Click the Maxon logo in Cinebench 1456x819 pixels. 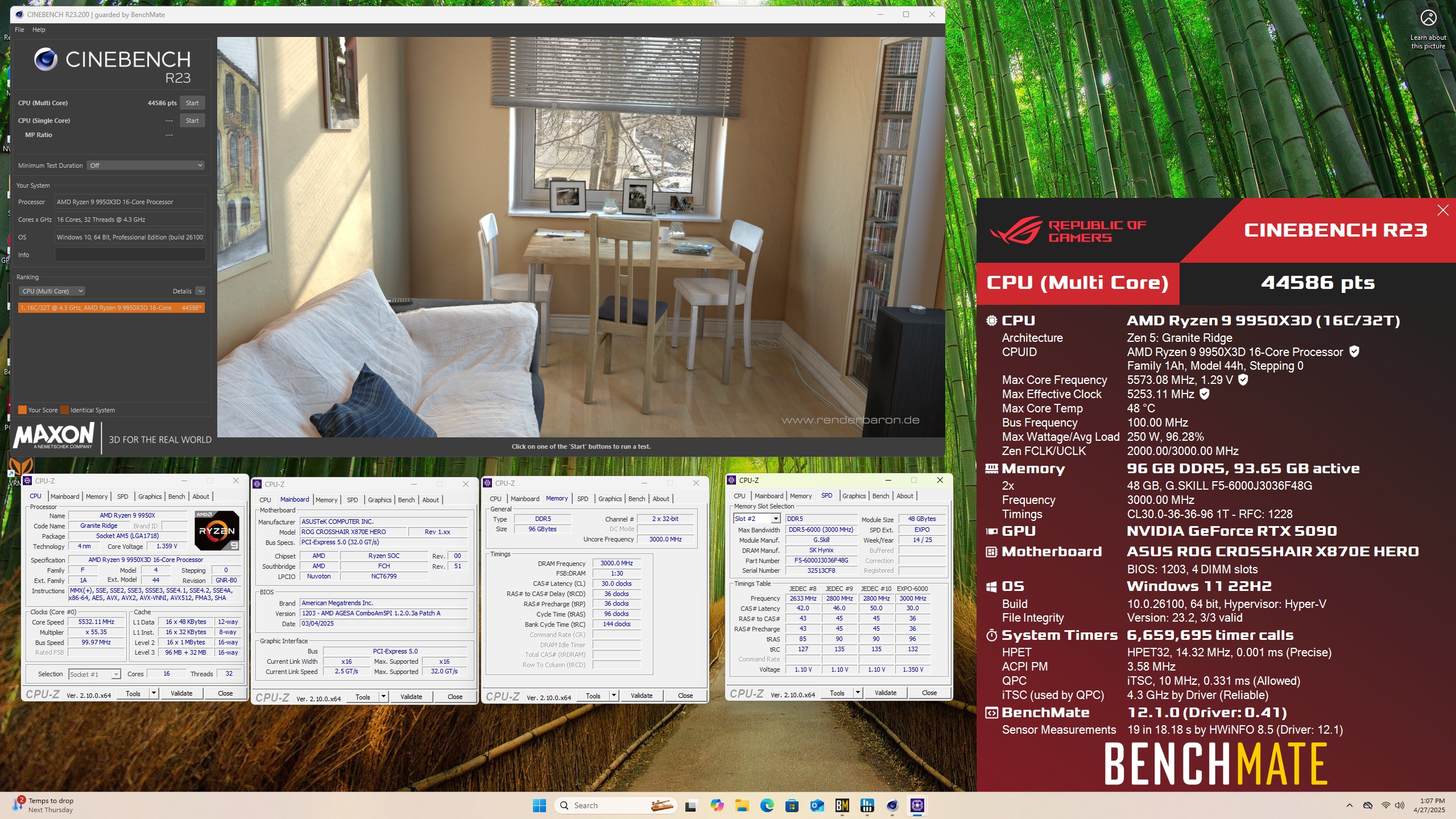pyautogui.click(x=54, y=436)
